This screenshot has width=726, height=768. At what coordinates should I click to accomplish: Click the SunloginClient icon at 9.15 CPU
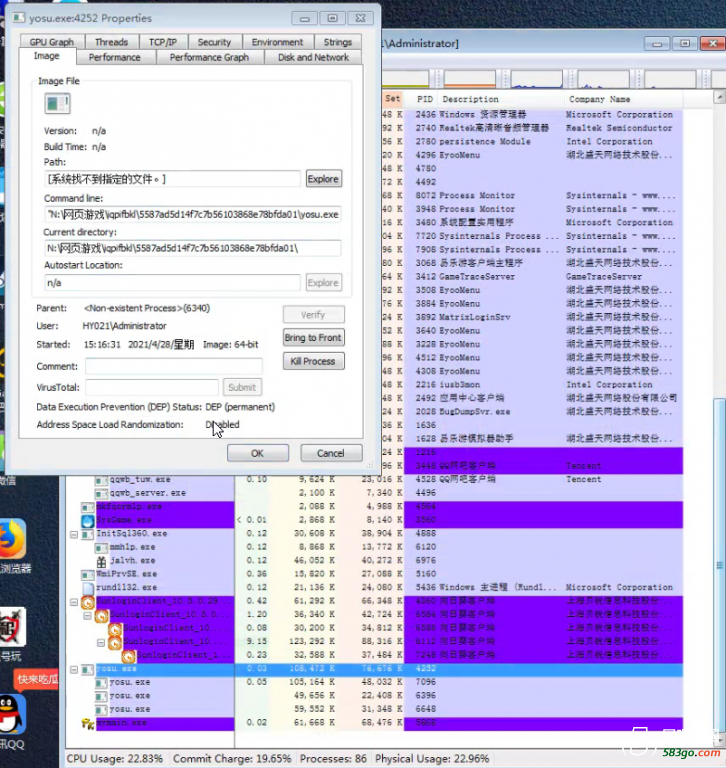click(115, 642)
